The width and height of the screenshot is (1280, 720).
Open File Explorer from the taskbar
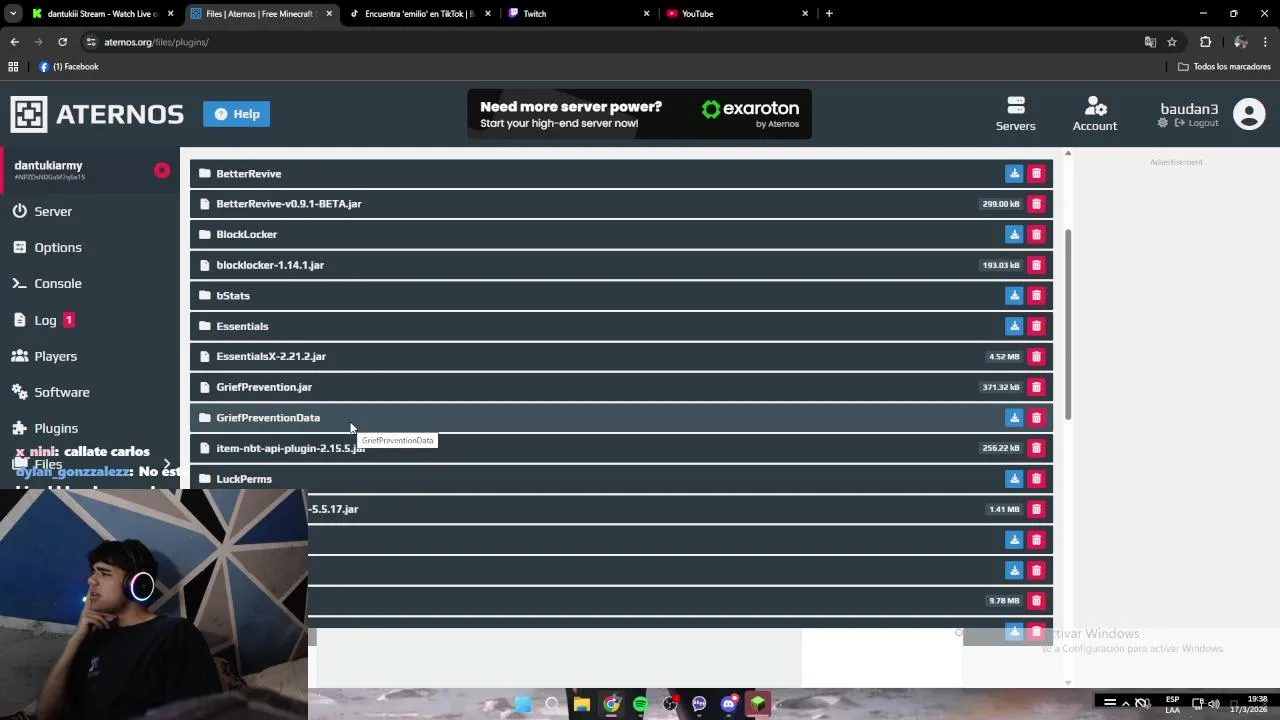(x=581, y=704)
